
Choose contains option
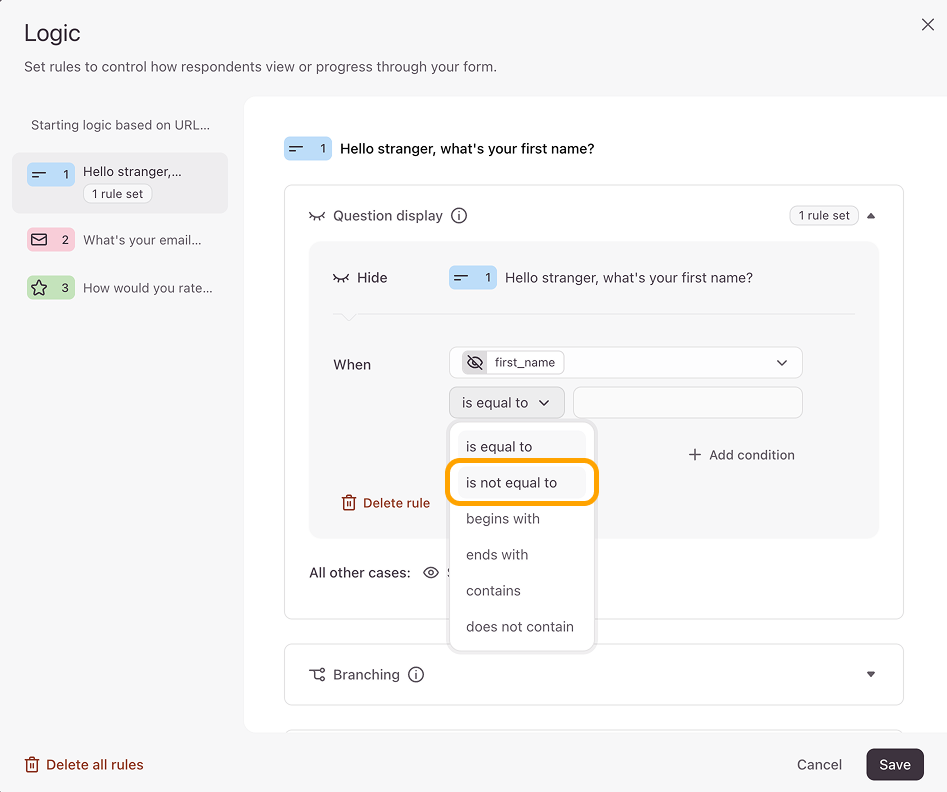click(522, 590)
